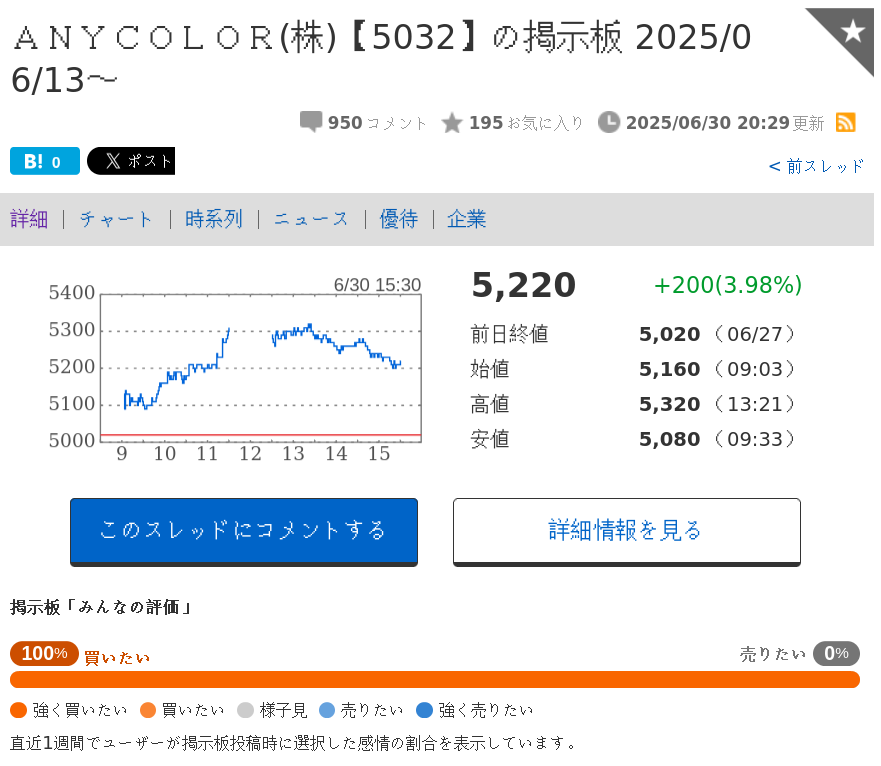Click このスレッドにコメントする button
This screenshot has width=881, height=766.
[x=244, y=532]
